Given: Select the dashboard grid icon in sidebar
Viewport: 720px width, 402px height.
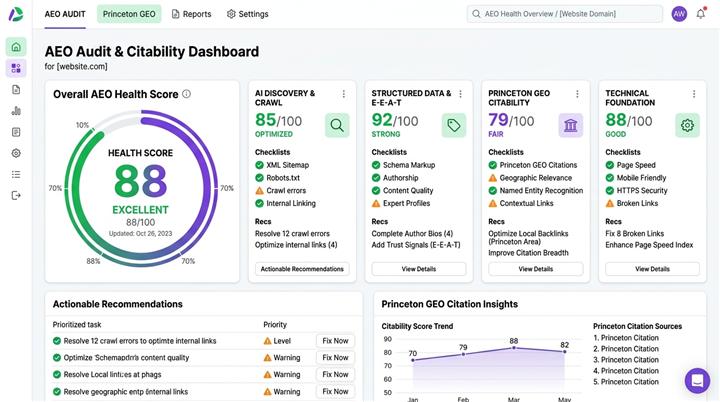Looking at the screenshot, I should [16, 68].
